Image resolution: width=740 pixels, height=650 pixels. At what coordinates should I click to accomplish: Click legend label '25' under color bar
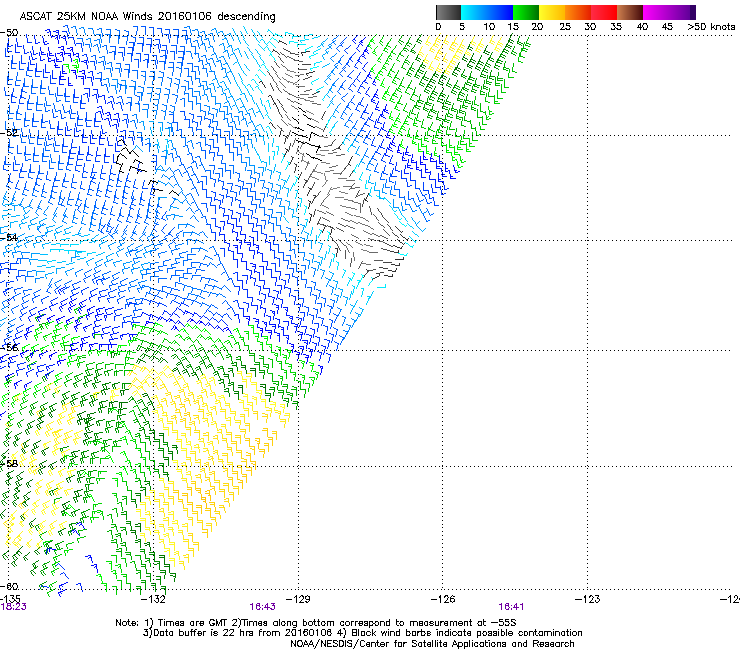565,27
